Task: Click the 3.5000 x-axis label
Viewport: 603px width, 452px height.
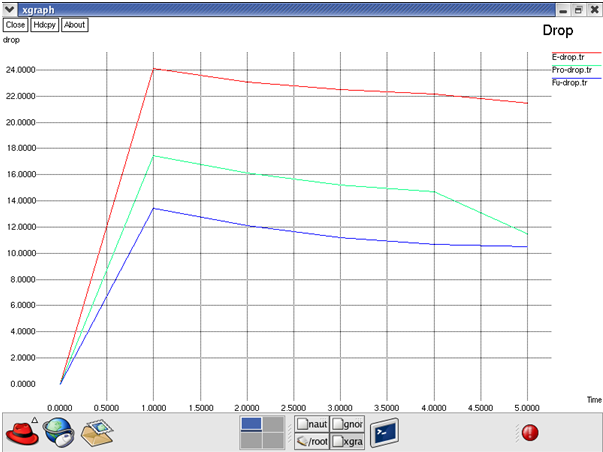Action: coord(387,408)
